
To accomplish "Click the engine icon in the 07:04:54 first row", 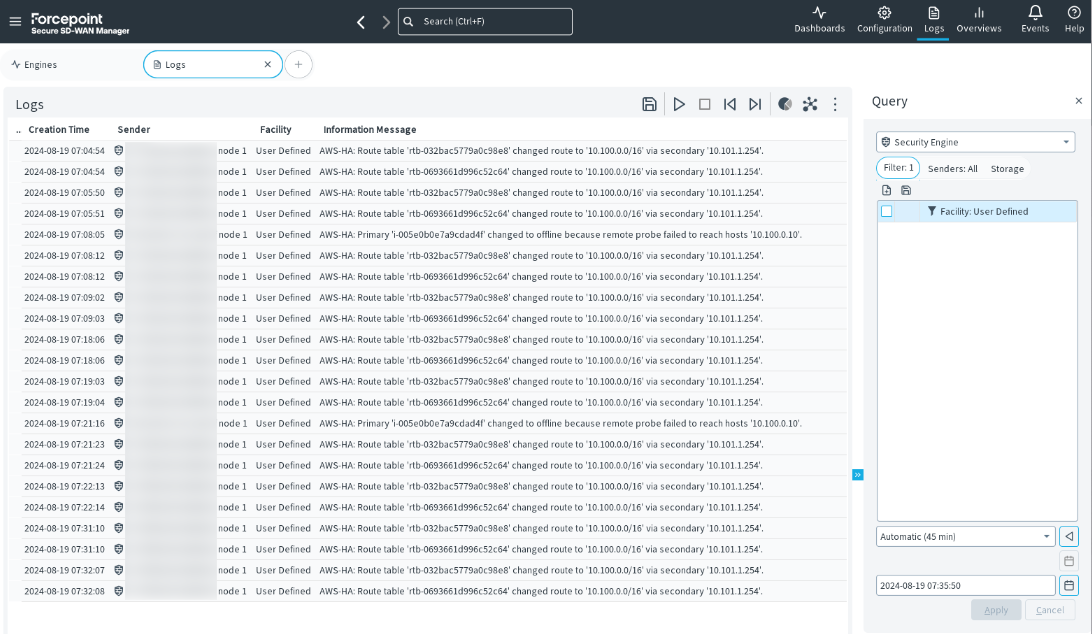I will pyautogui.click(x=118, y=150).
